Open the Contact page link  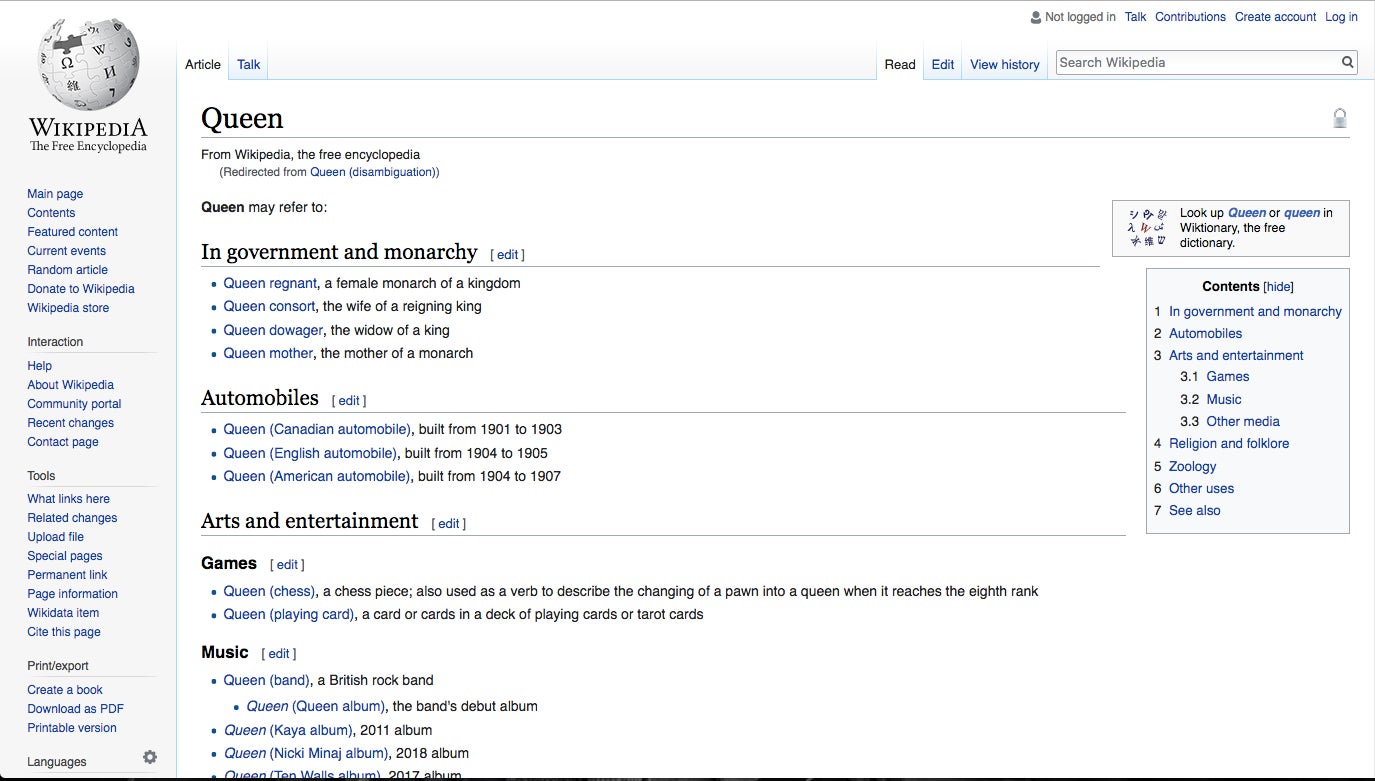63,442
